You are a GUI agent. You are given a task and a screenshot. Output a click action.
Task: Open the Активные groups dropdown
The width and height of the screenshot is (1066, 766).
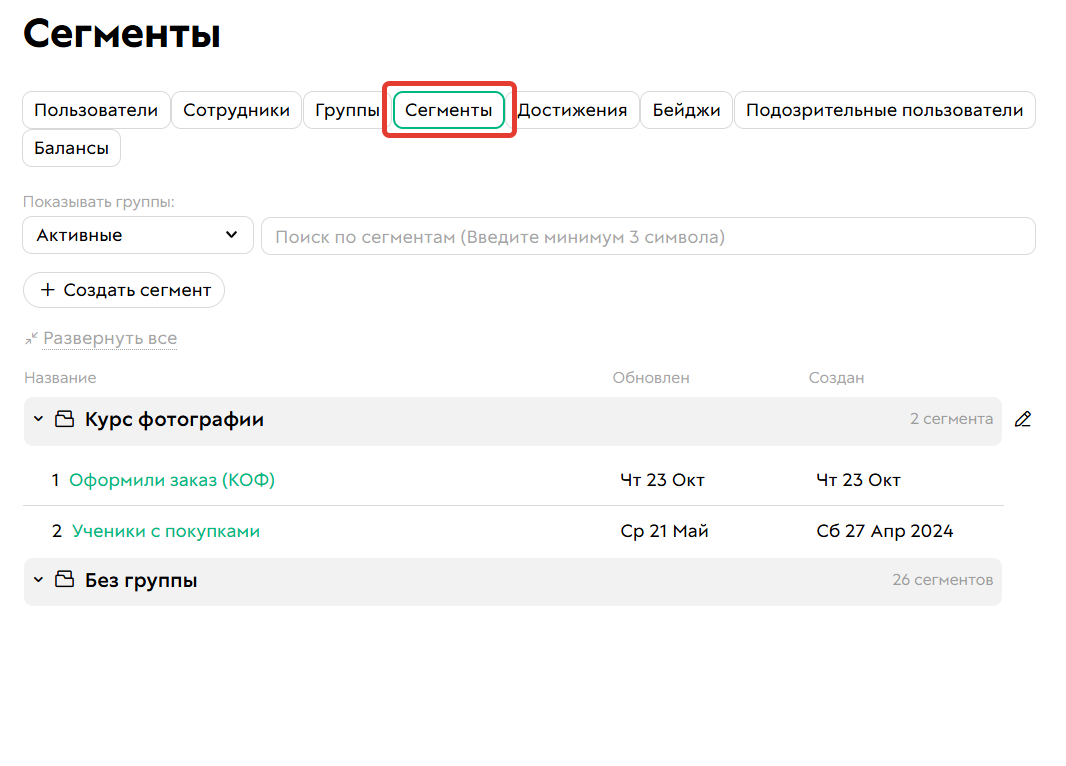click(x=137, y=235)
